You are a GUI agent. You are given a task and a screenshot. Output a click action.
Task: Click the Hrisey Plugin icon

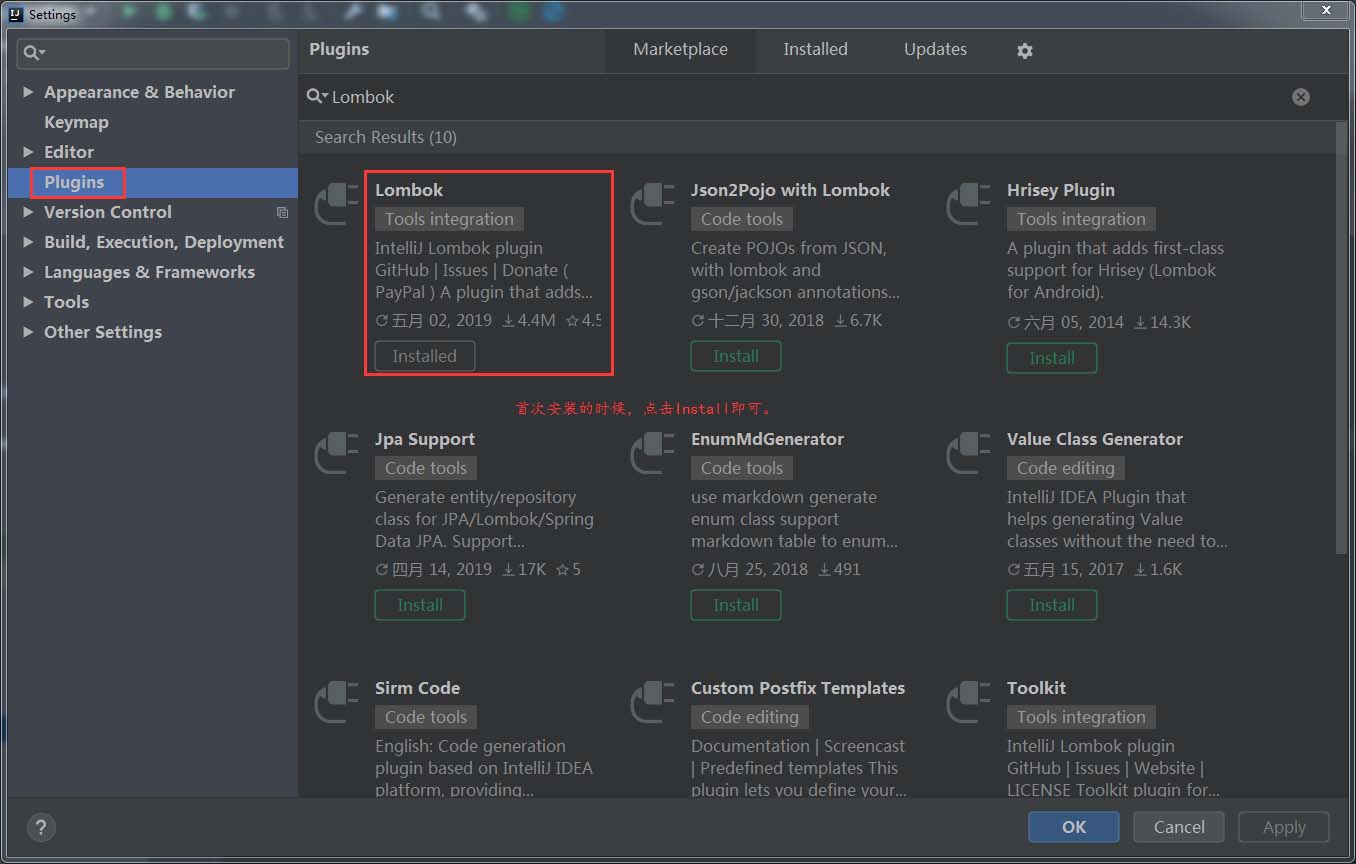coord(969,203)
